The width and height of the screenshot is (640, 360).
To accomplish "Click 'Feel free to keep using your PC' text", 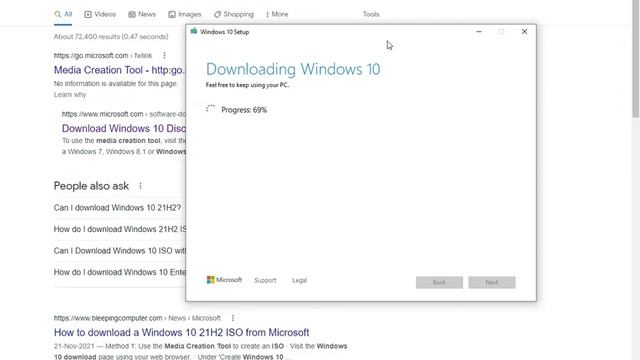I will pyautogui.click(x=247, y=85).
